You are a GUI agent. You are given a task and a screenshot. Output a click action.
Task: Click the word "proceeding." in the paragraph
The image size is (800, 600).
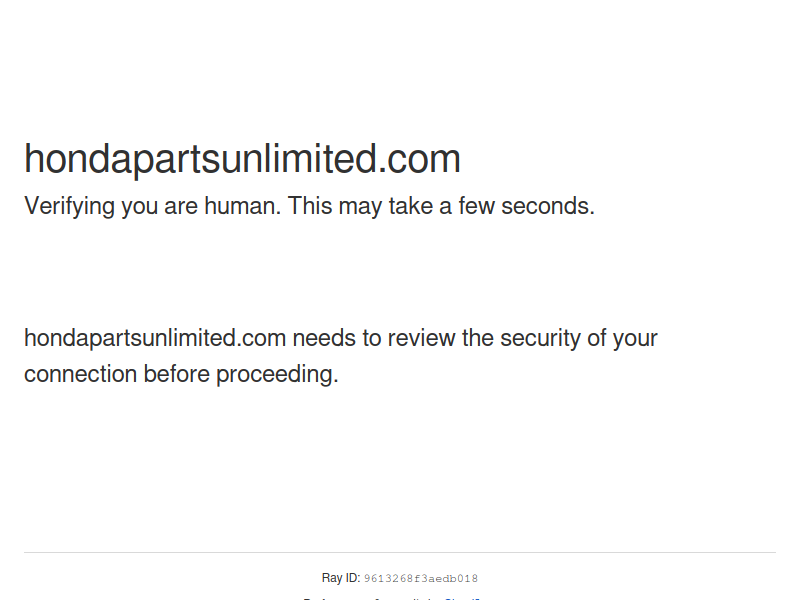click(x=278, y=375)
